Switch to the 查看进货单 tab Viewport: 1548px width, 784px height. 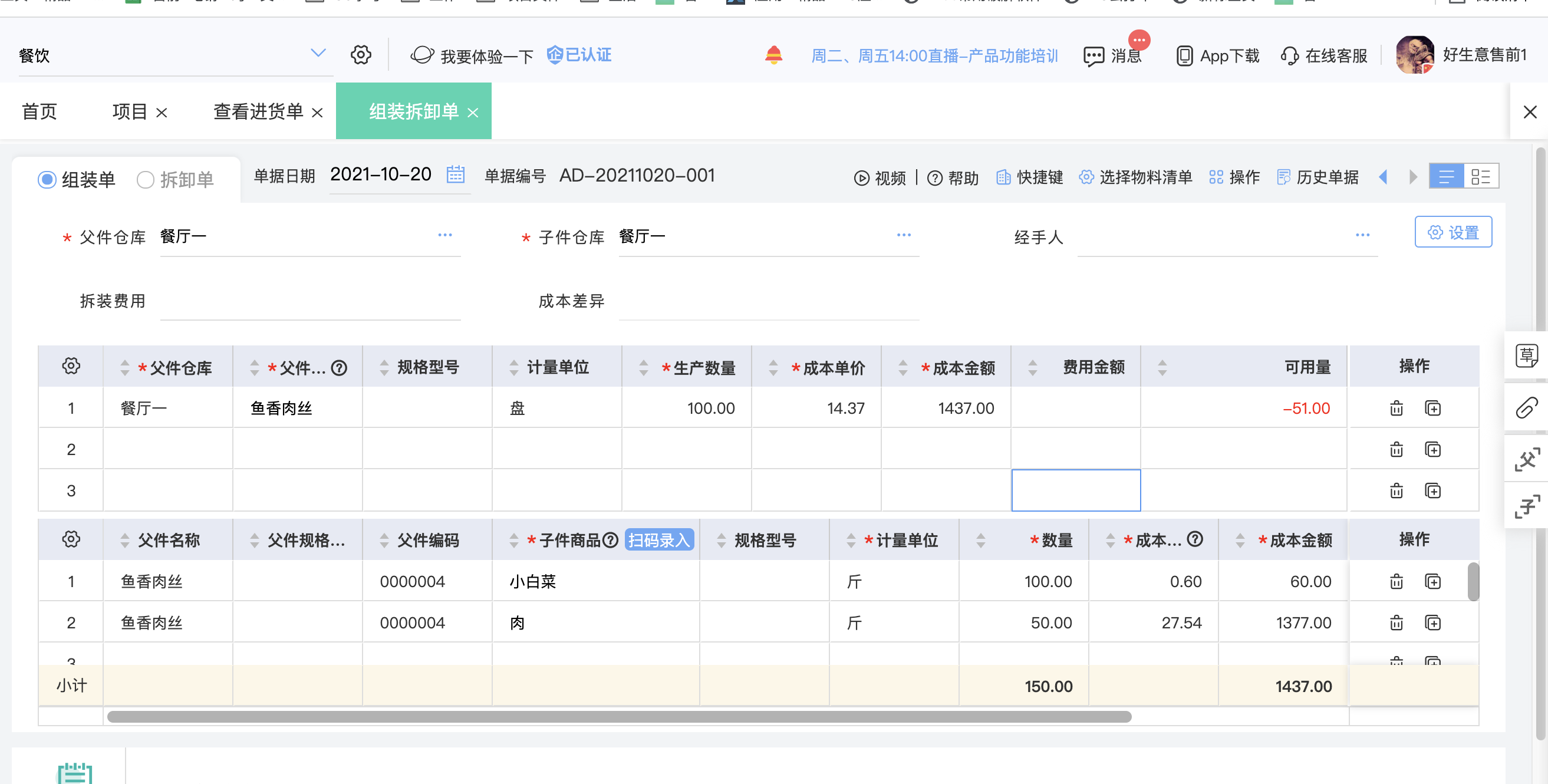(x=258, y=112)
